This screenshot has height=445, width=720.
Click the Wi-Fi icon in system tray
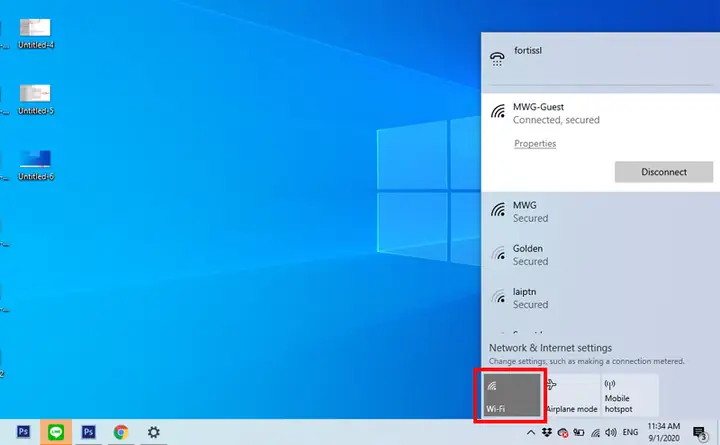[x=595, y=432]
